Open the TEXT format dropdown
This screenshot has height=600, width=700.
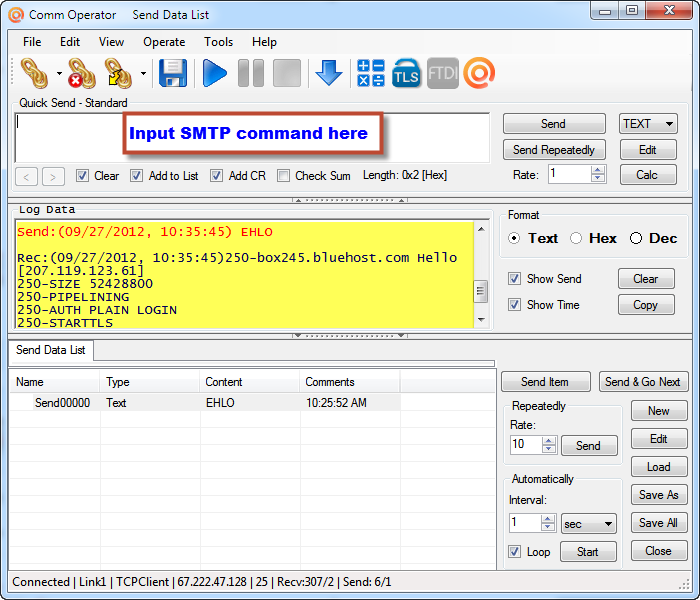(x=648, y=124)
